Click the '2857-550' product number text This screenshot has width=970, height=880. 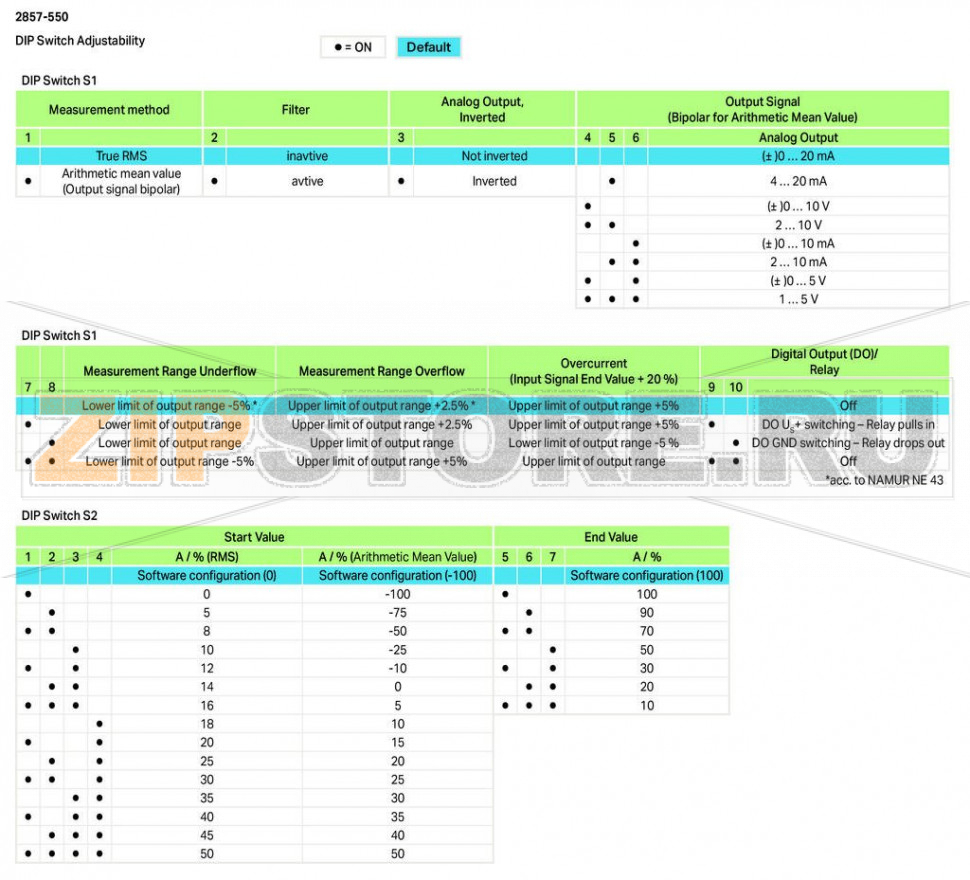point(41,17)
